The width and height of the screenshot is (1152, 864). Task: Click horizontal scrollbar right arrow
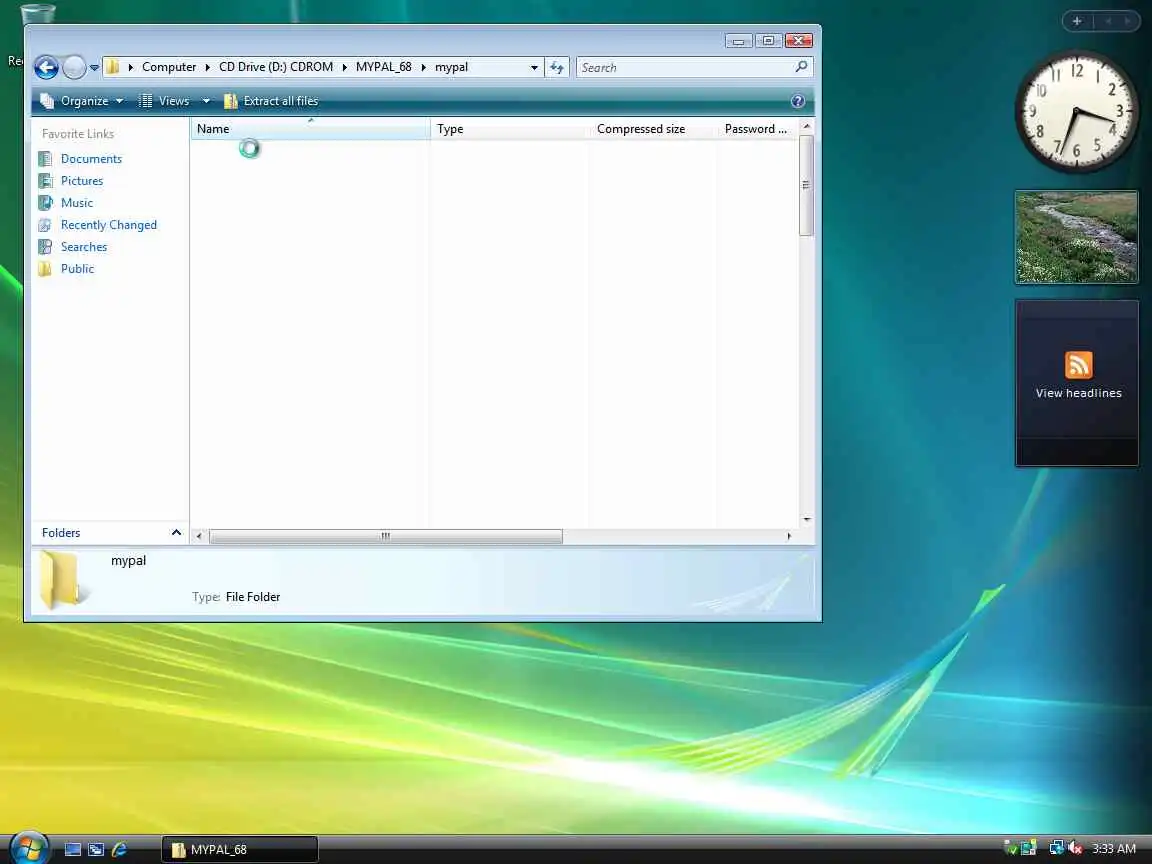click(789, 536)
